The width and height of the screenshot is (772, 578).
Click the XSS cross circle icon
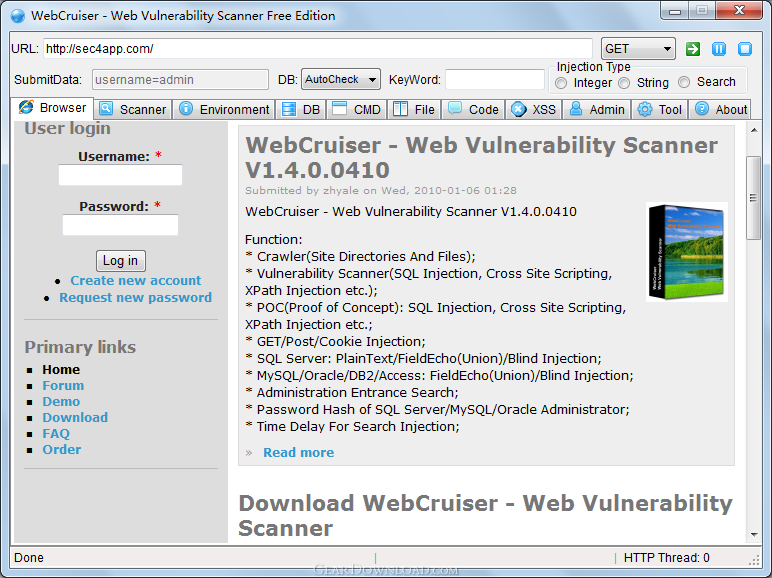[x=518, y=109]
